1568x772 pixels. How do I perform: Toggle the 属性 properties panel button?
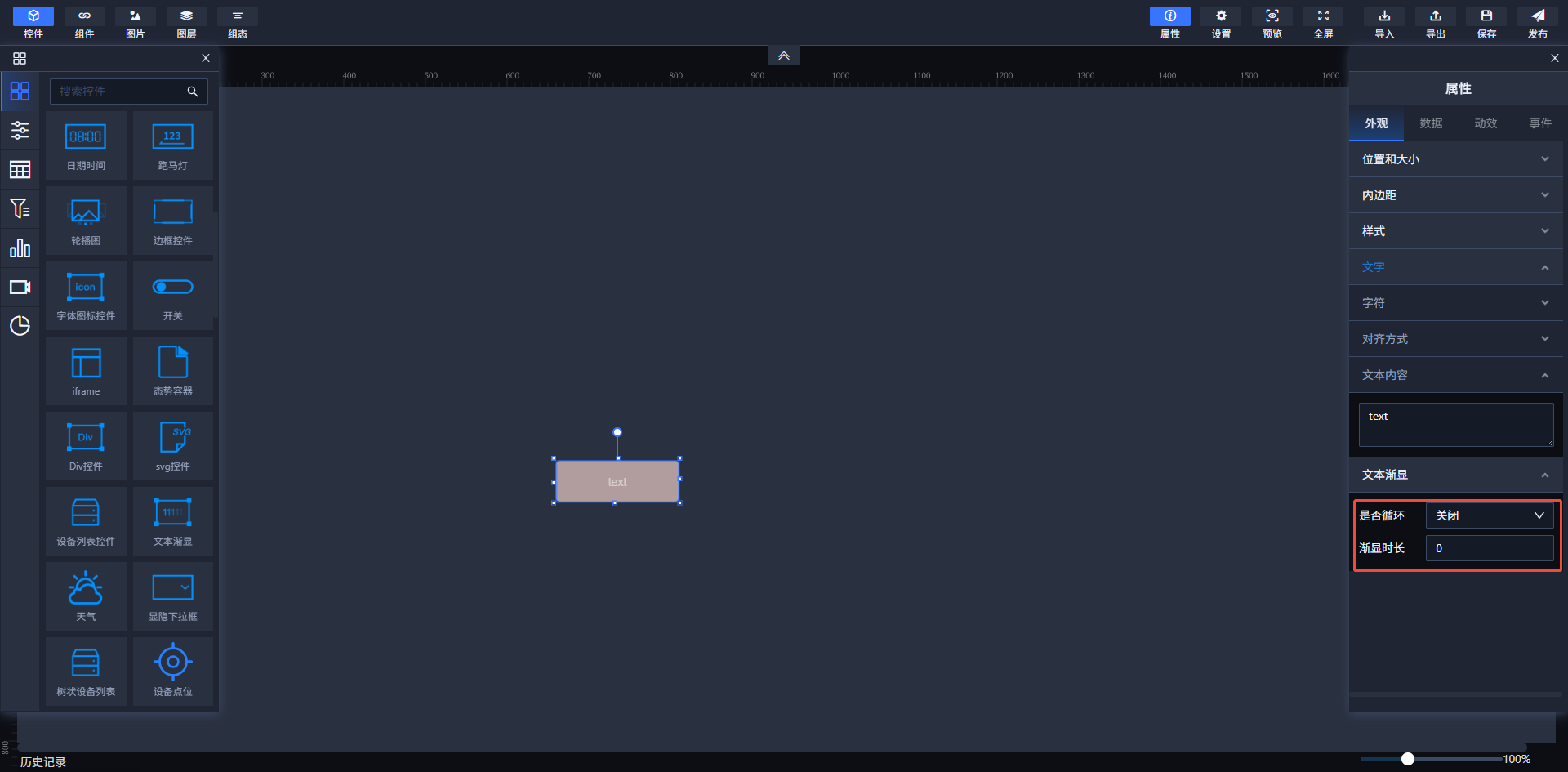1170,23
